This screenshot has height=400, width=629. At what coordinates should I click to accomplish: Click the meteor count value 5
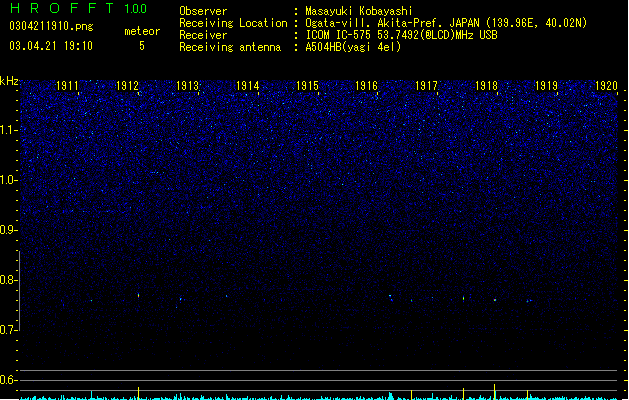[x=142, y=46]
